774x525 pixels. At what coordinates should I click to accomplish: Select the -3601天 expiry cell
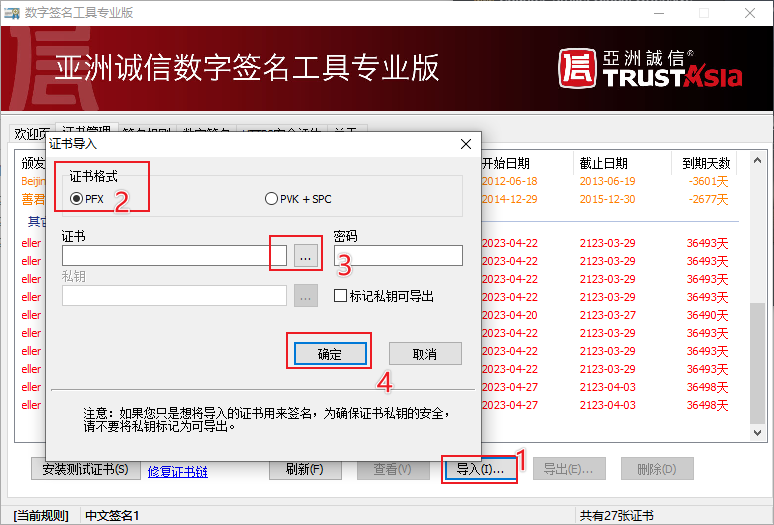[708, 181]
